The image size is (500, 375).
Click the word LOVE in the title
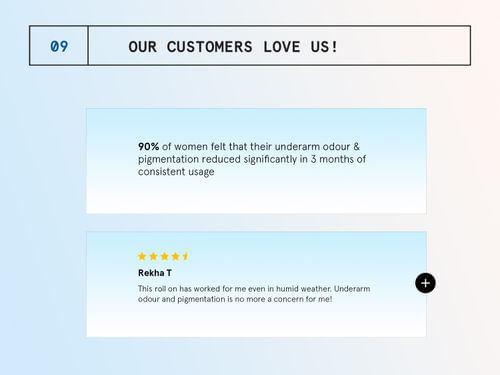[282, 47]
